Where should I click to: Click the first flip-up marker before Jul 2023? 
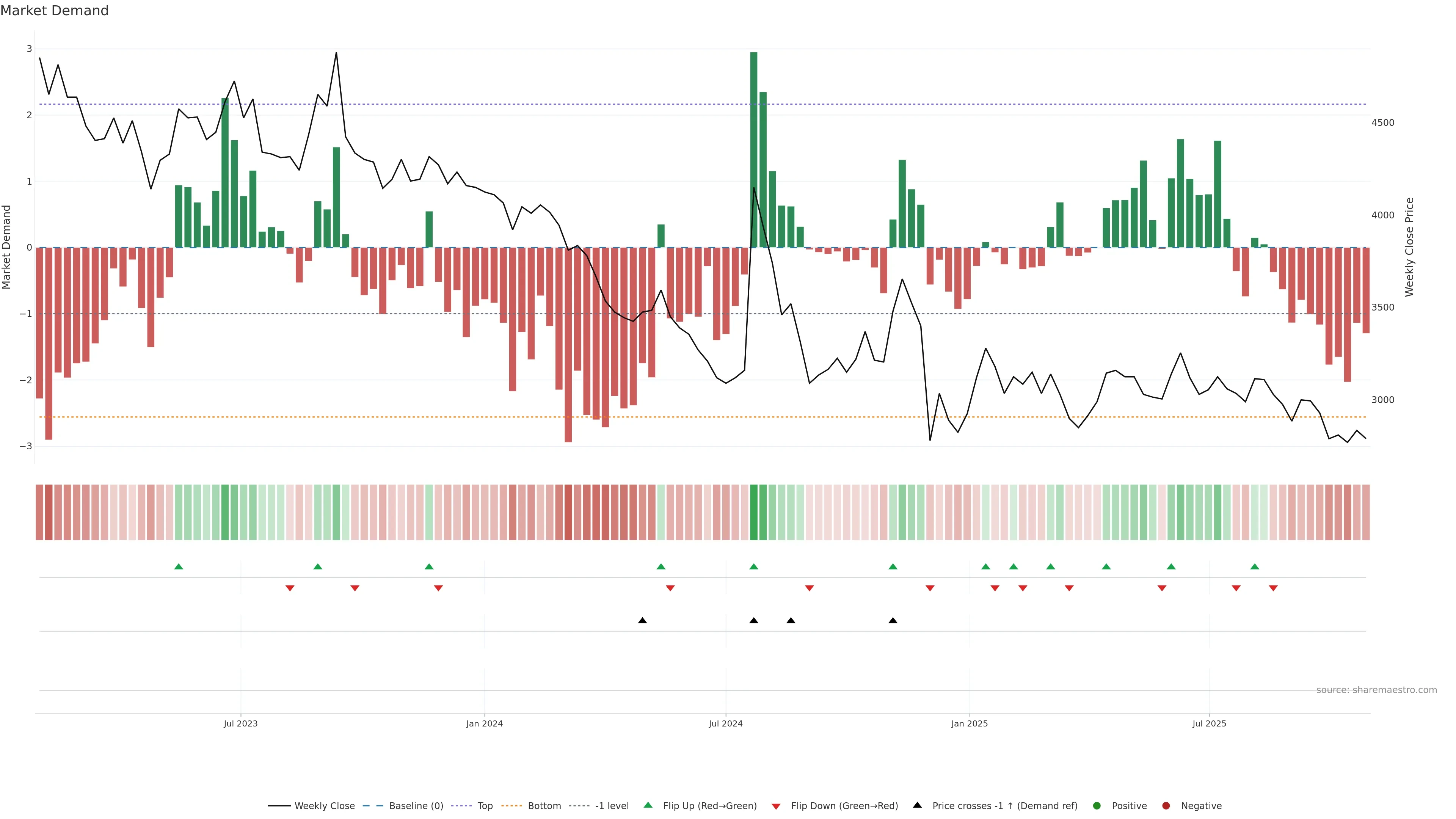tap(179, 566)
